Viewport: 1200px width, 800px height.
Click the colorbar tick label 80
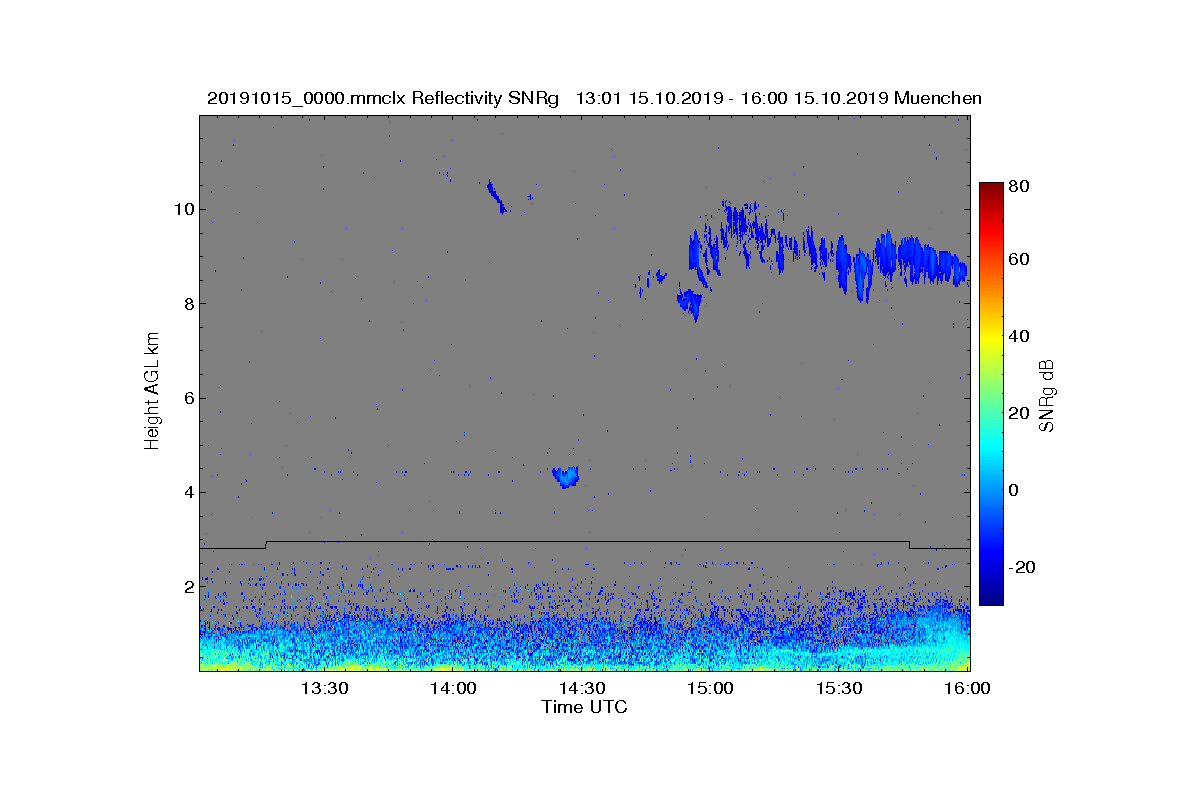pos(1020,186)
